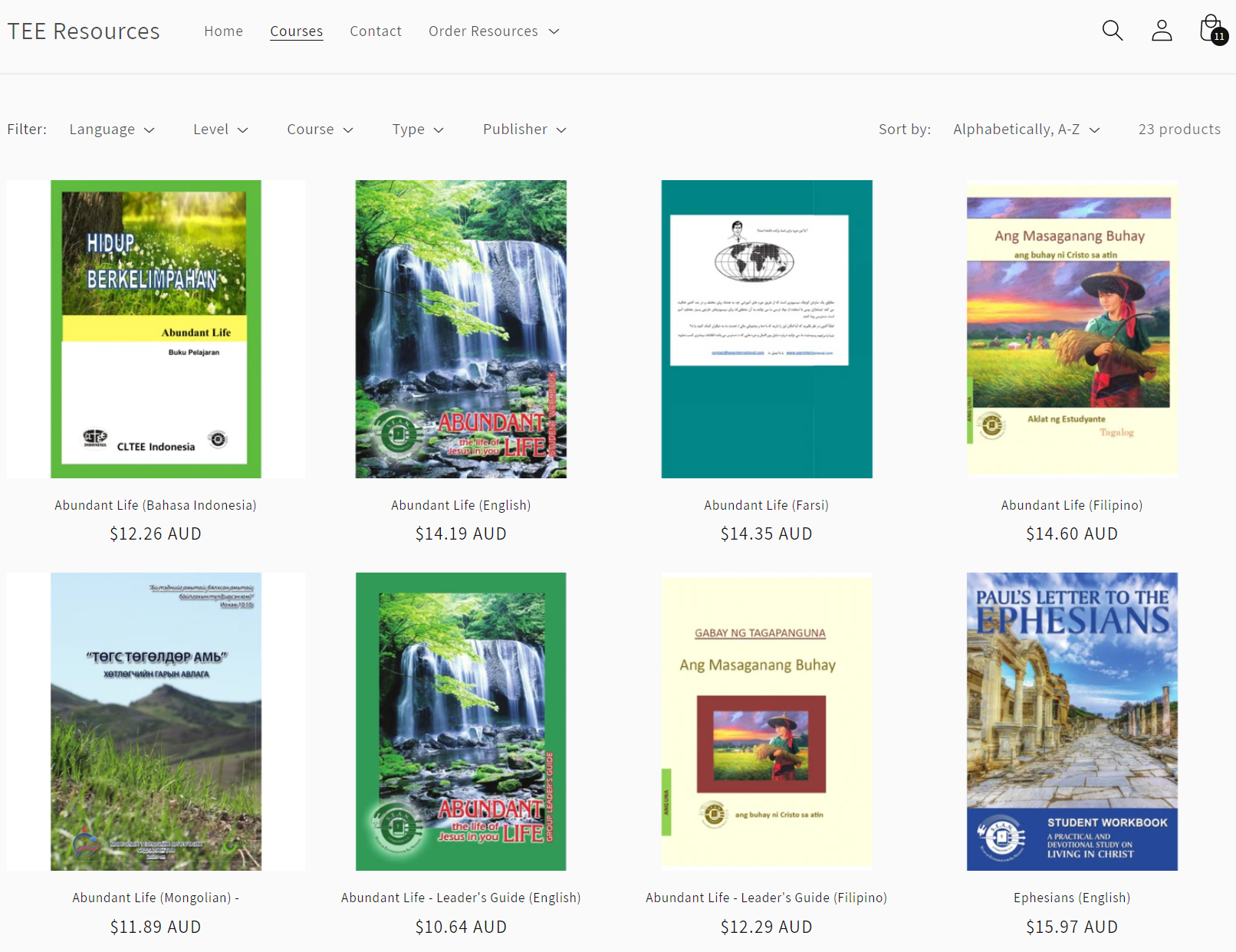Open the shopping cart with 11 items
This screenshot has width=1236, height=952.
1211,30
